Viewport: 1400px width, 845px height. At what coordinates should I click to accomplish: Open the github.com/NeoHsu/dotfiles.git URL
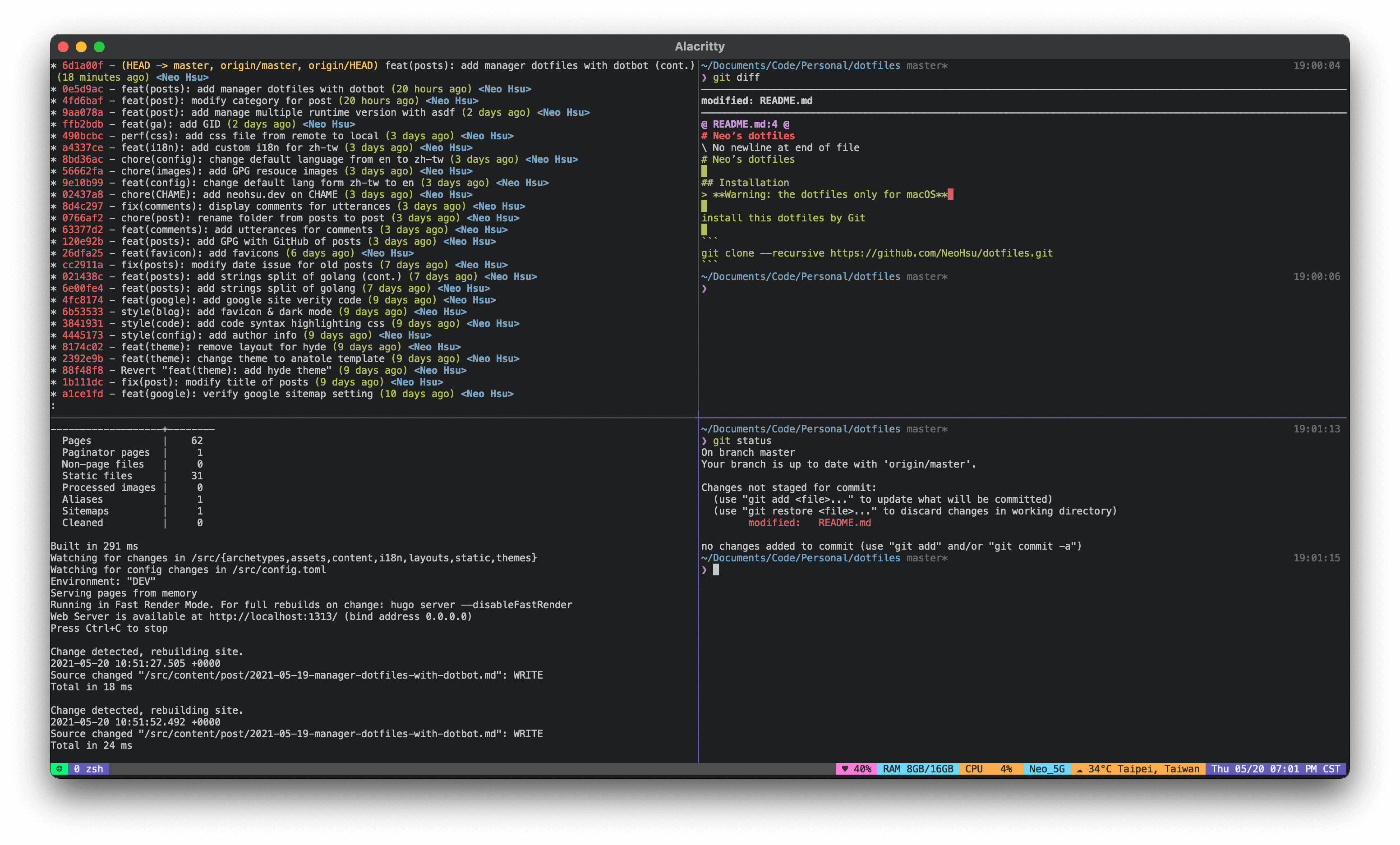pyautogui.click(x=941, y=253)
